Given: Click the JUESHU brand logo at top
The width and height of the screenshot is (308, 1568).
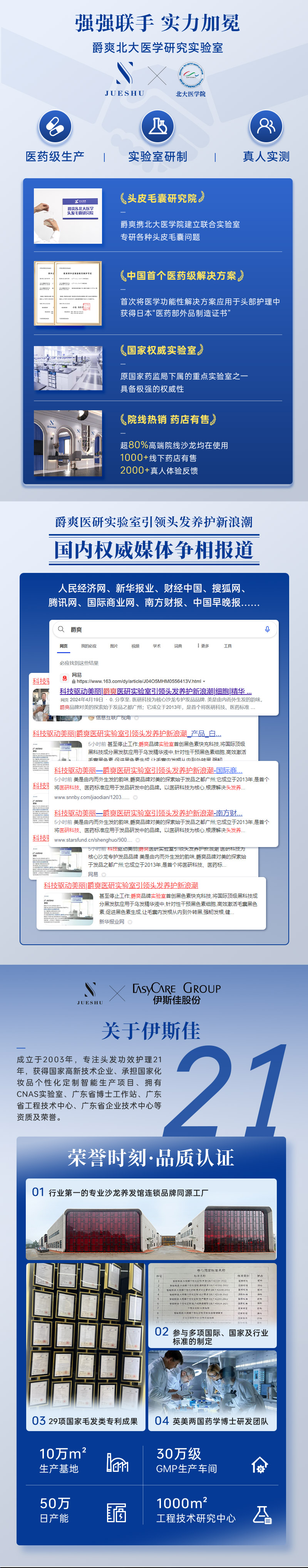Looking at the screenshot, I should click(124, 79).
